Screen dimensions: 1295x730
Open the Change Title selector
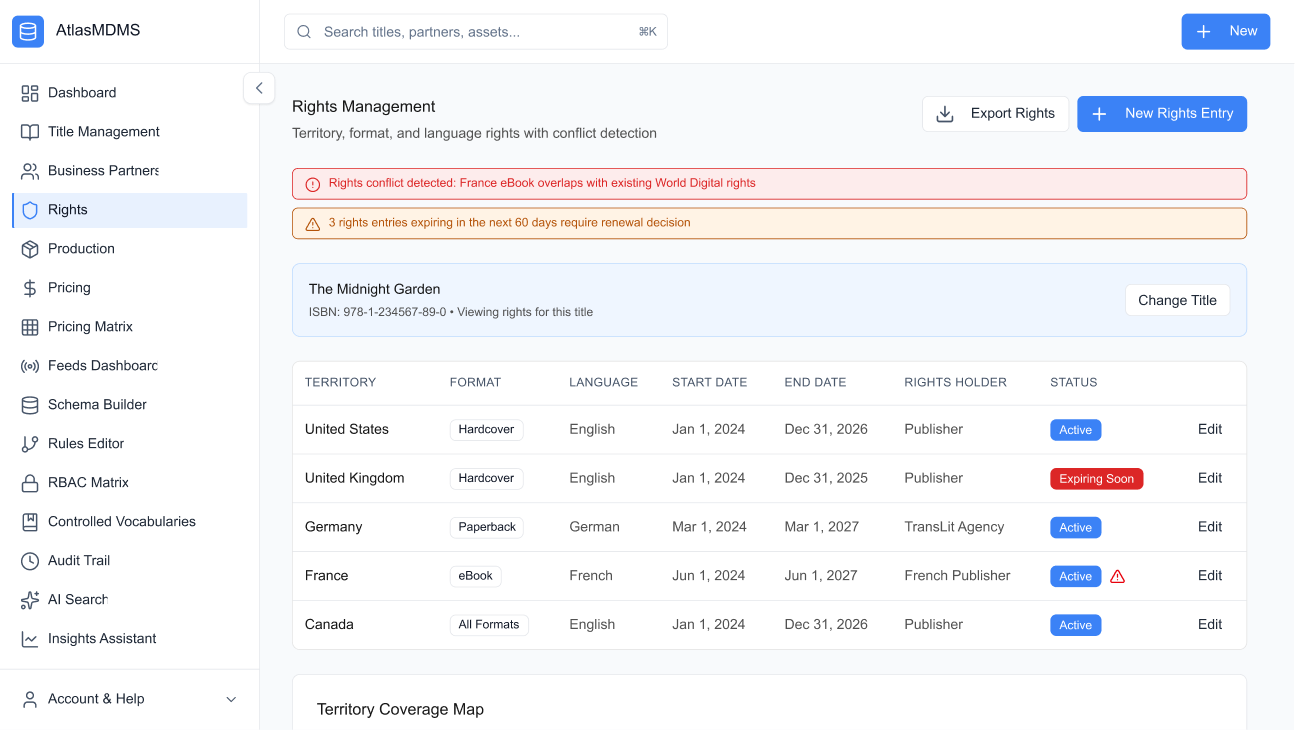tap(1177, 300)
